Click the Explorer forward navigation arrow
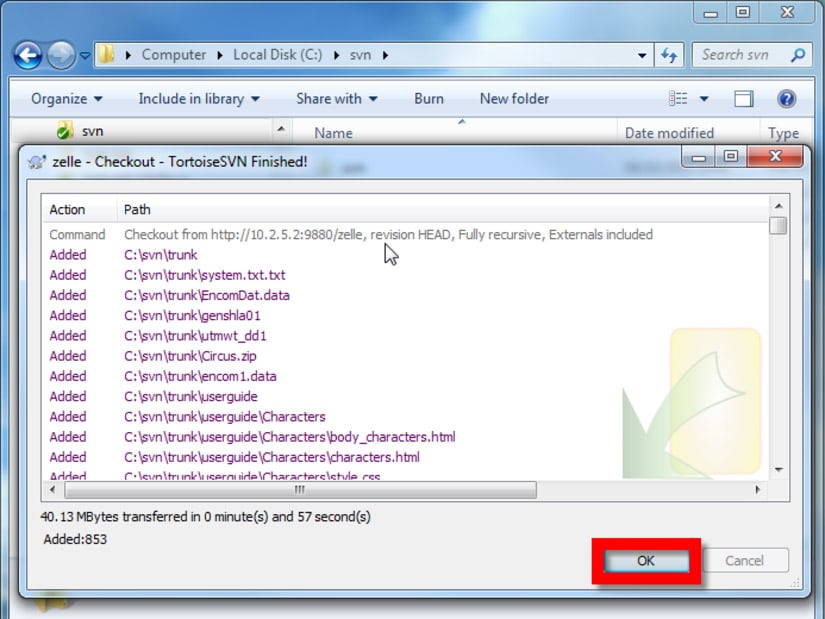The height and width of the screenshot is (619, 825). [62, 55]
